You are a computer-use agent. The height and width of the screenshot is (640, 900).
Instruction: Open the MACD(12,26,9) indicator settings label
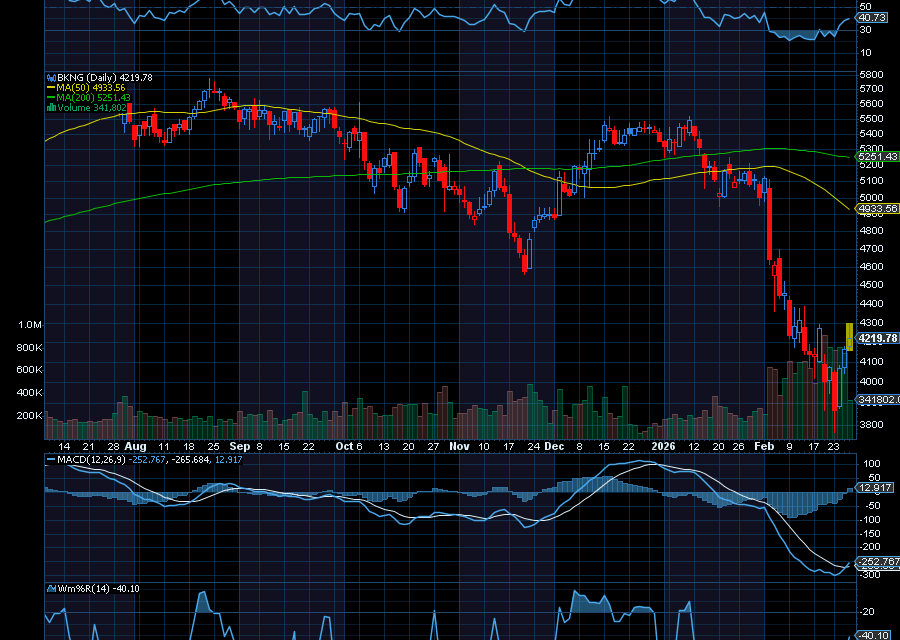tap(90, 462)
